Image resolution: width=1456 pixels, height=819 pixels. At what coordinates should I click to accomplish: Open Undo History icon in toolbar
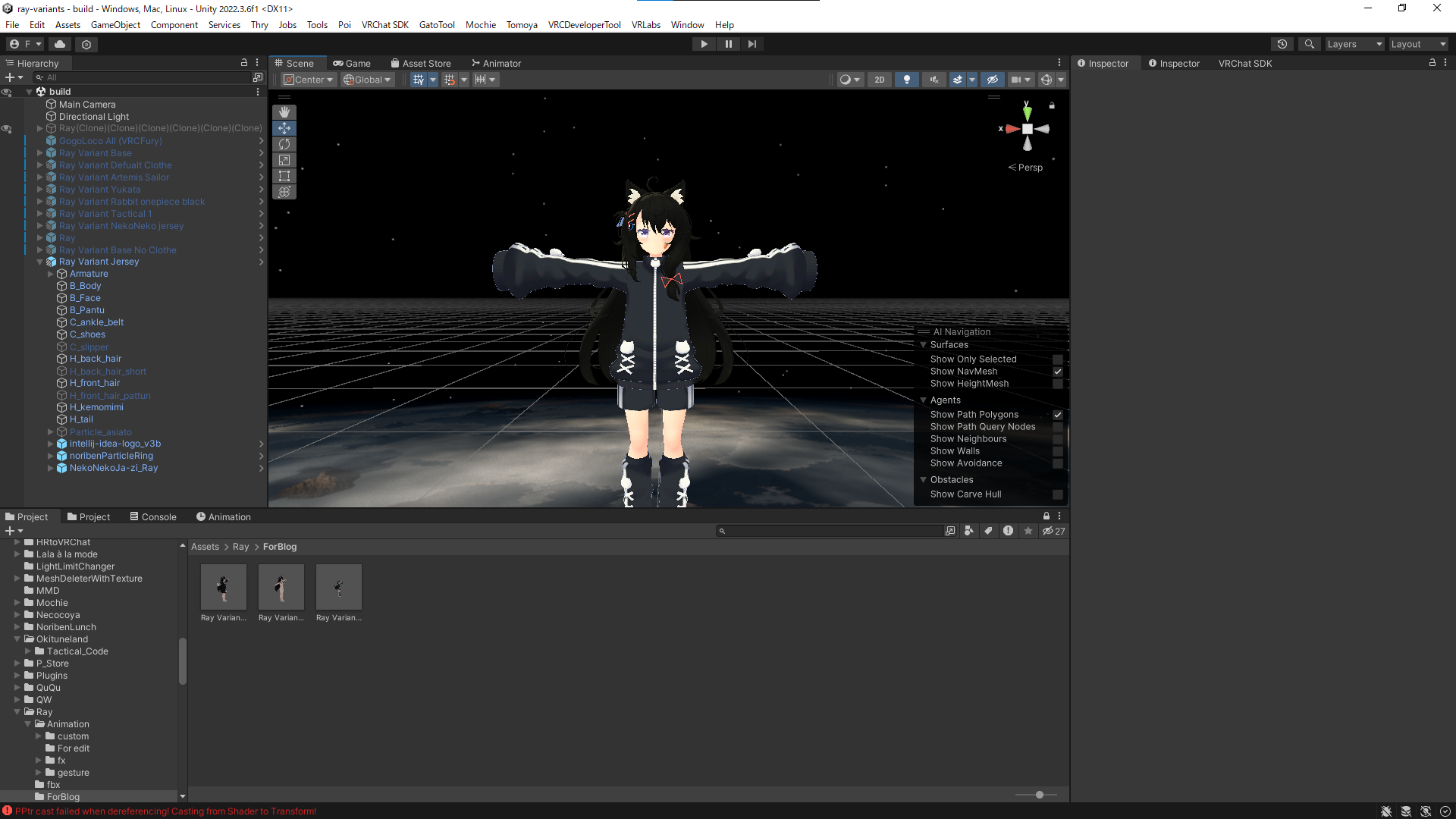point(1282,44)
